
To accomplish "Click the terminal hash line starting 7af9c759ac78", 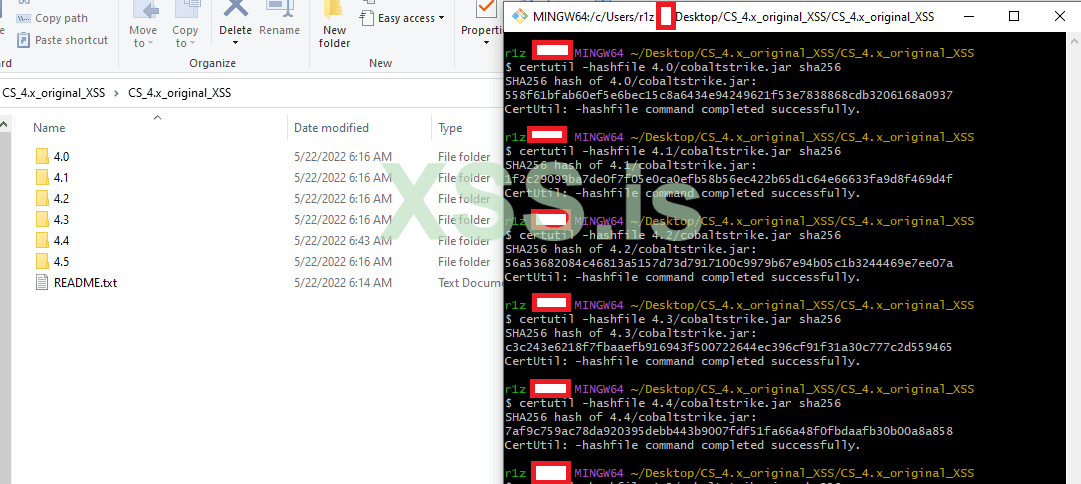I will click(x=729, y=432).
